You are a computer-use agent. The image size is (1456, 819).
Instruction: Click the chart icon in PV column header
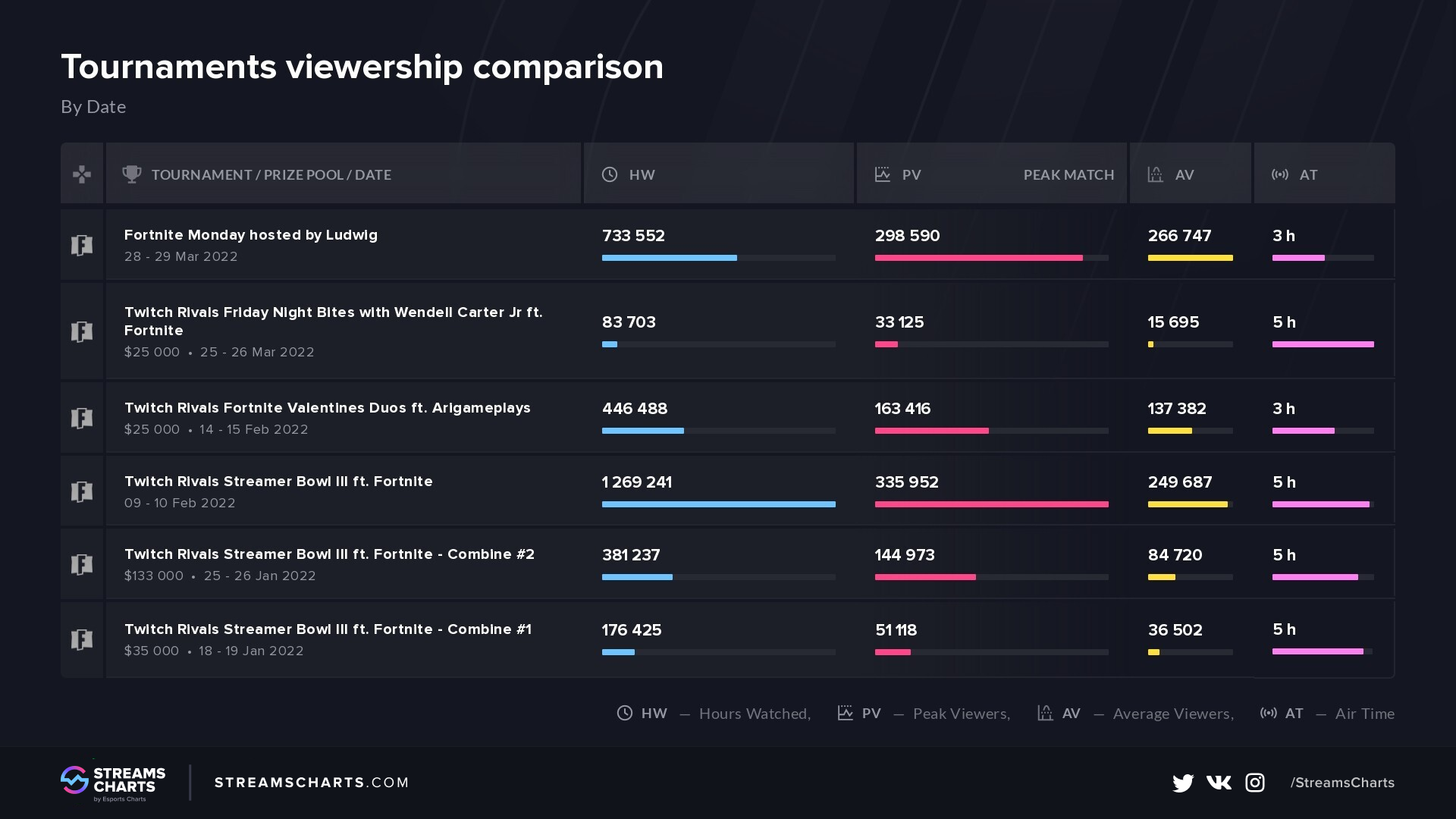(x=883, y=174)
